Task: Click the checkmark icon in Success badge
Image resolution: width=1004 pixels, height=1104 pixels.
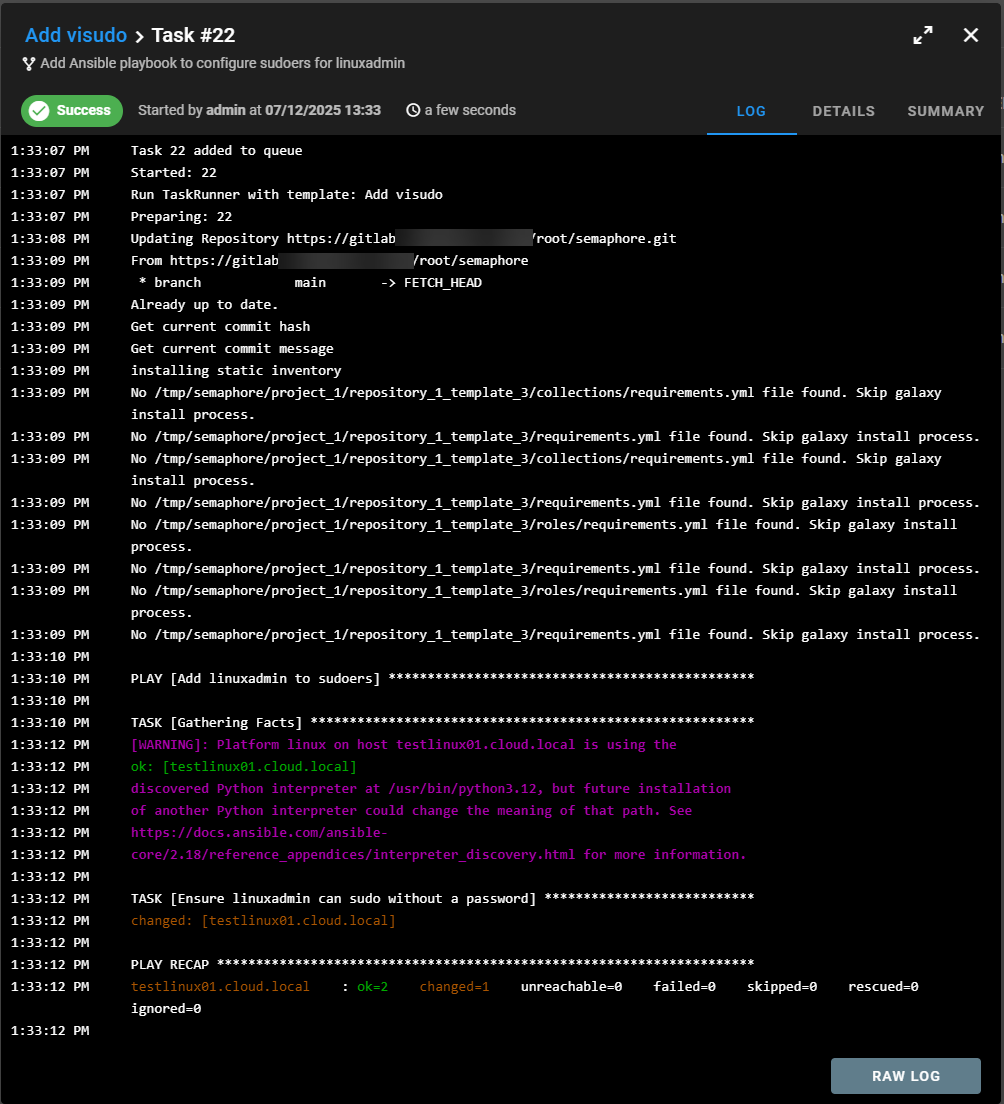Action: coord(39,111)
